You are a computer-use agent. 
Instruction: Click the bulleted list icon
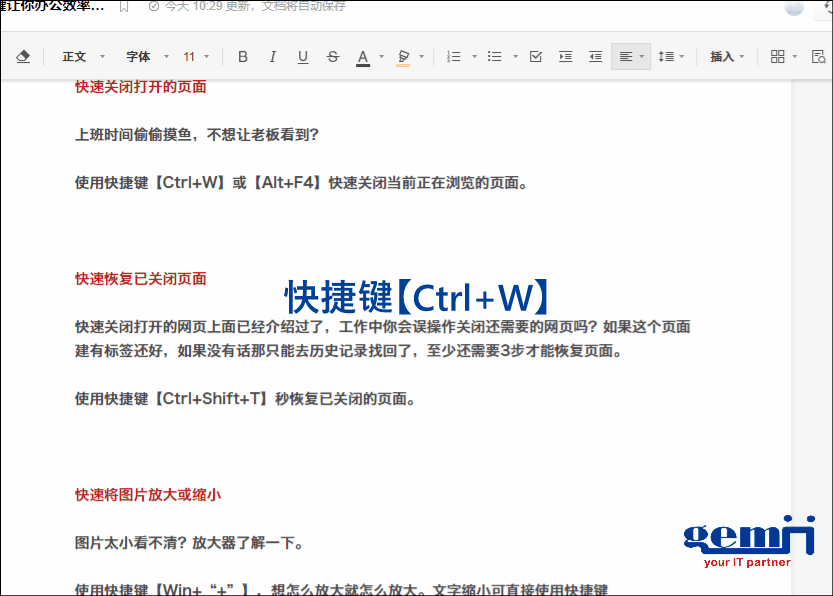coord(494,57)
